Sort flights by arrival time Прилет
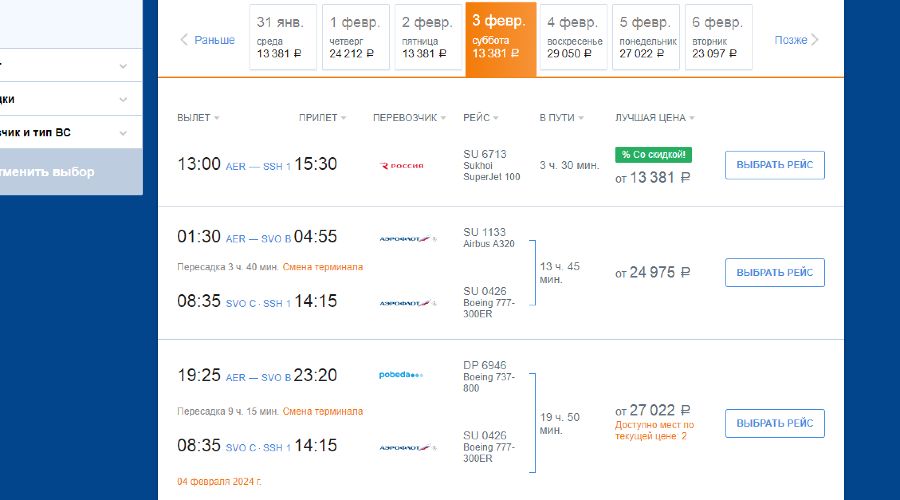 [322, 118]
